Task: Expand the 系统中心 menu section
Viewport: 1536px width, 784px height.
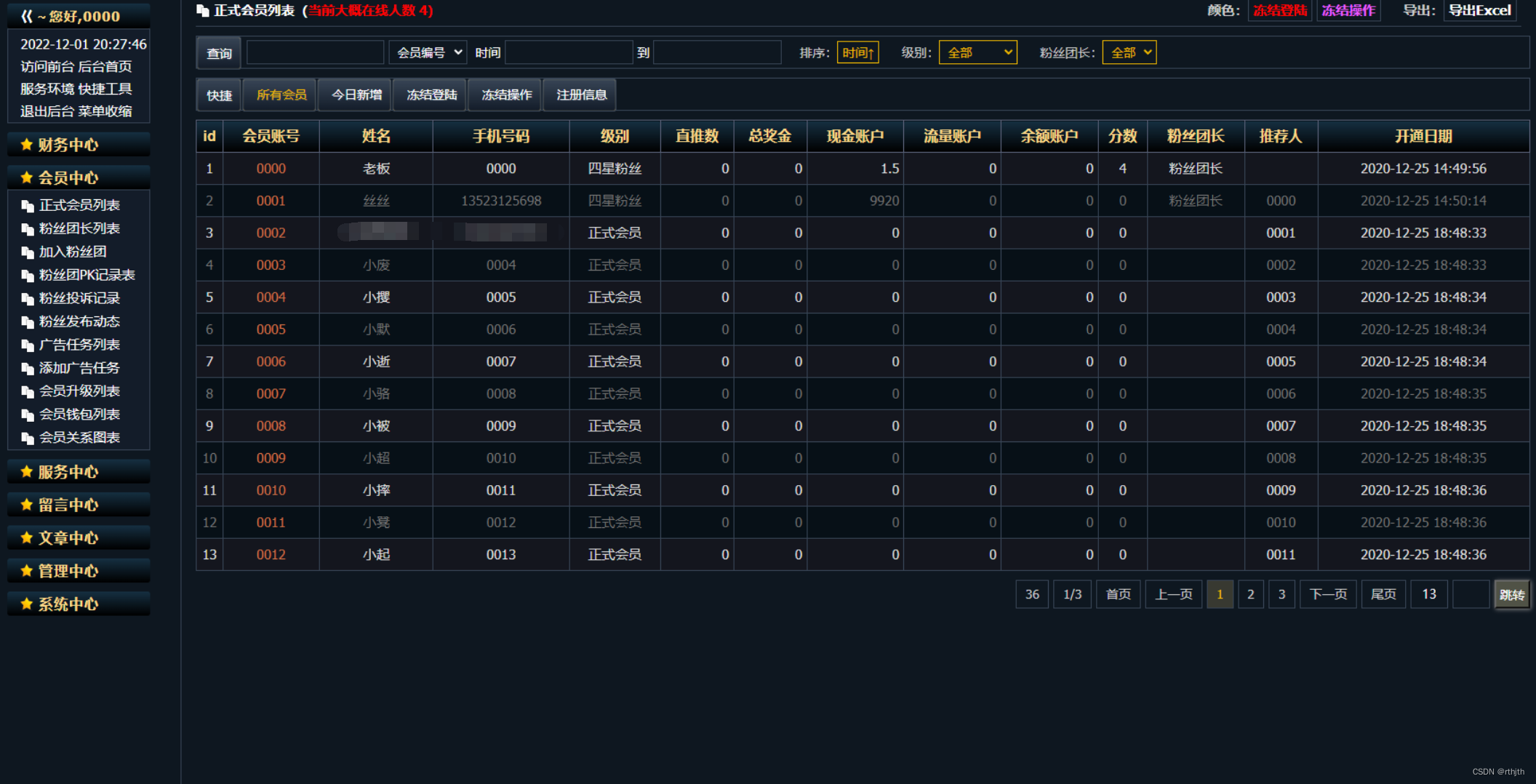Action: [x=79, y=604]
